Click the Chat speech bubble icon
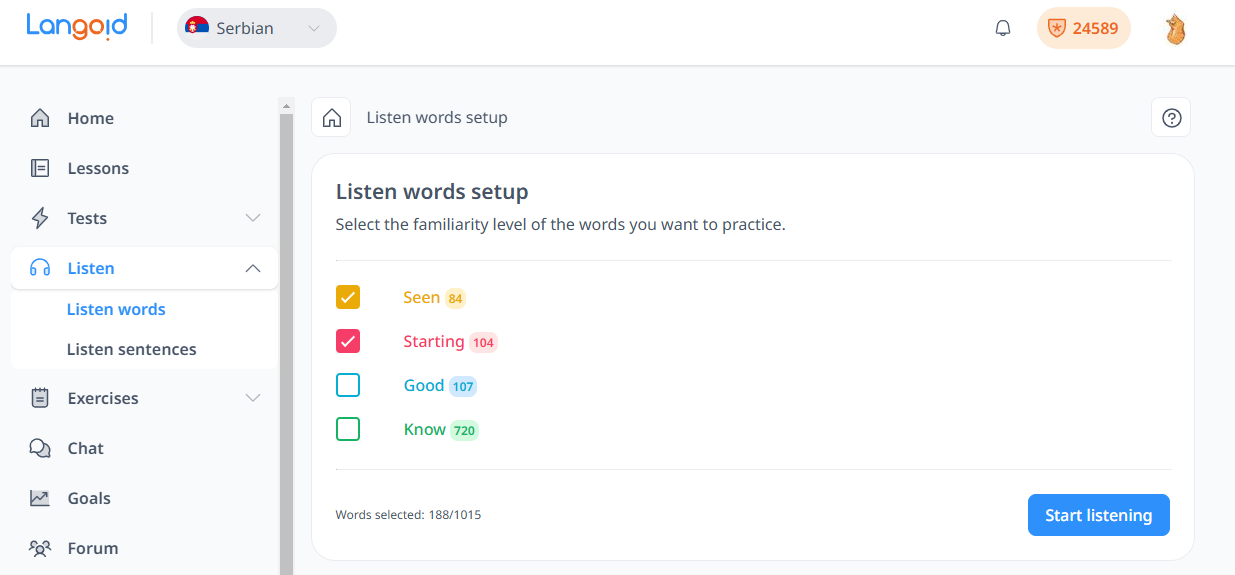The width and height of the screenshot is (1235, 575). (x=40, y=448)
